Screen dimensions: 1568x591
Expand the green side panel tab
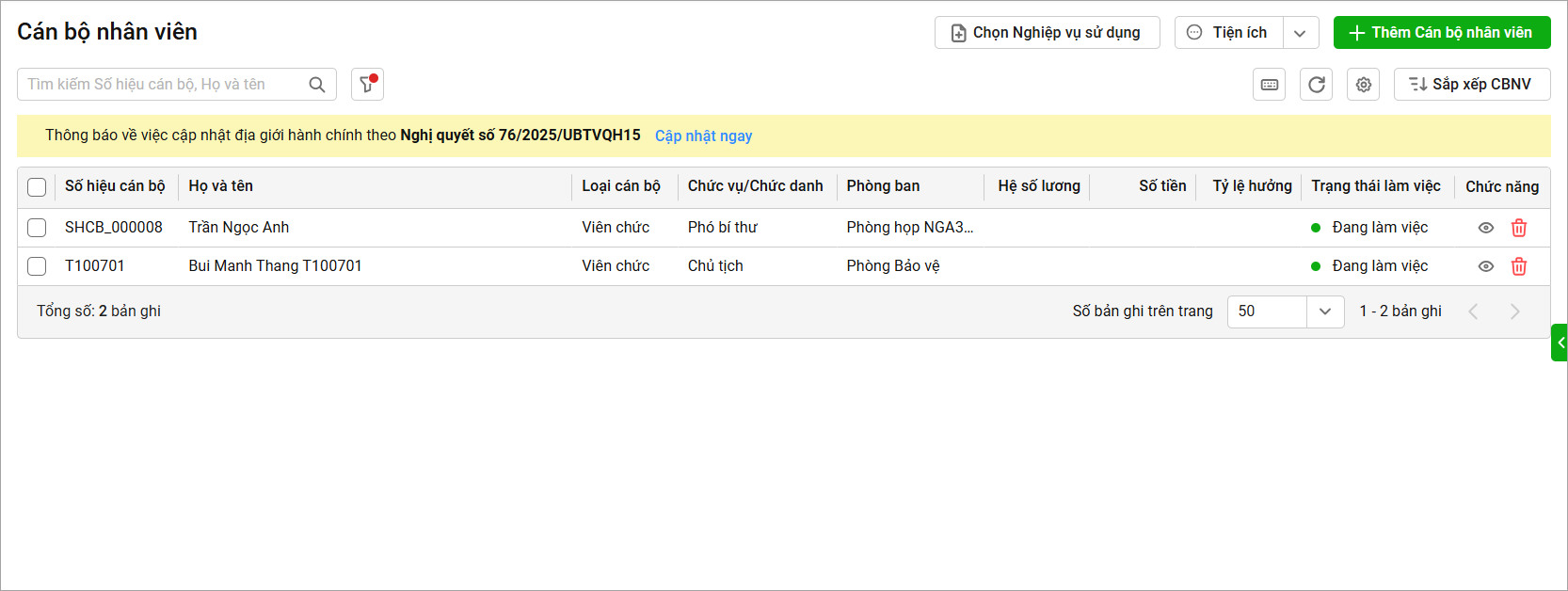click(1560, 343)
